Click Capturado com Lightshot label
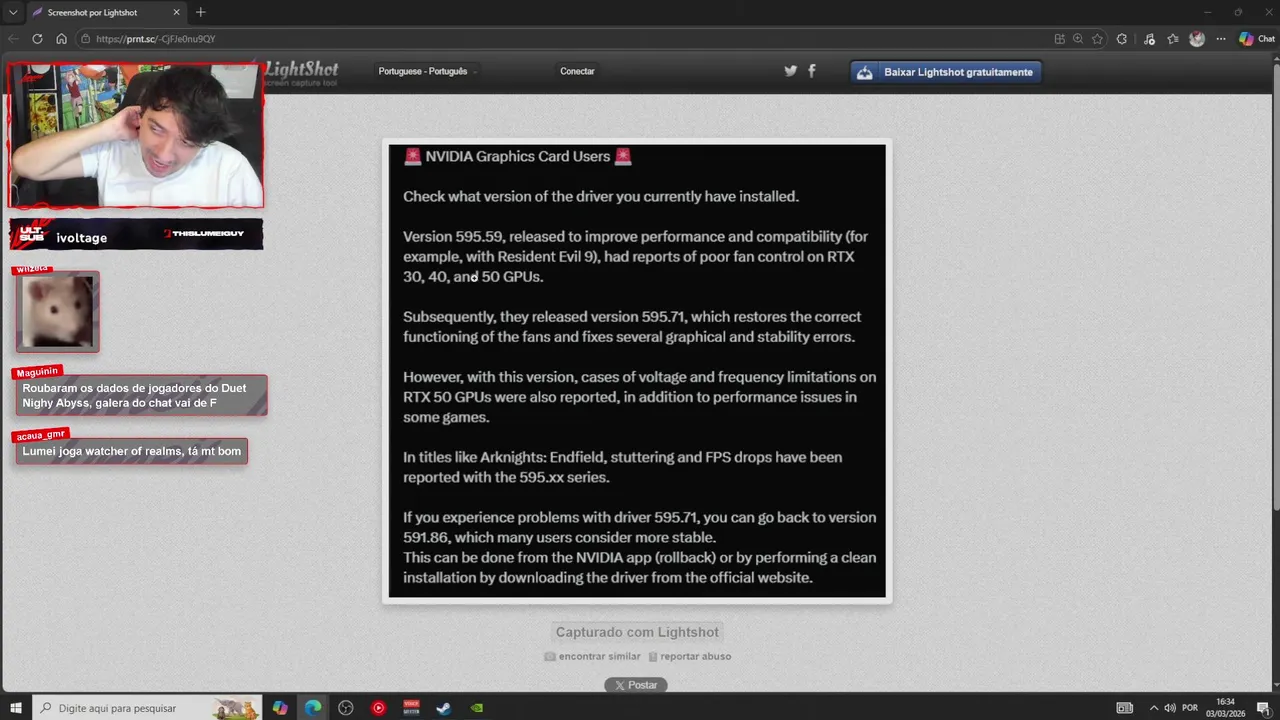Viewport: 1280px width, 720px height. (x=637, y=632)
